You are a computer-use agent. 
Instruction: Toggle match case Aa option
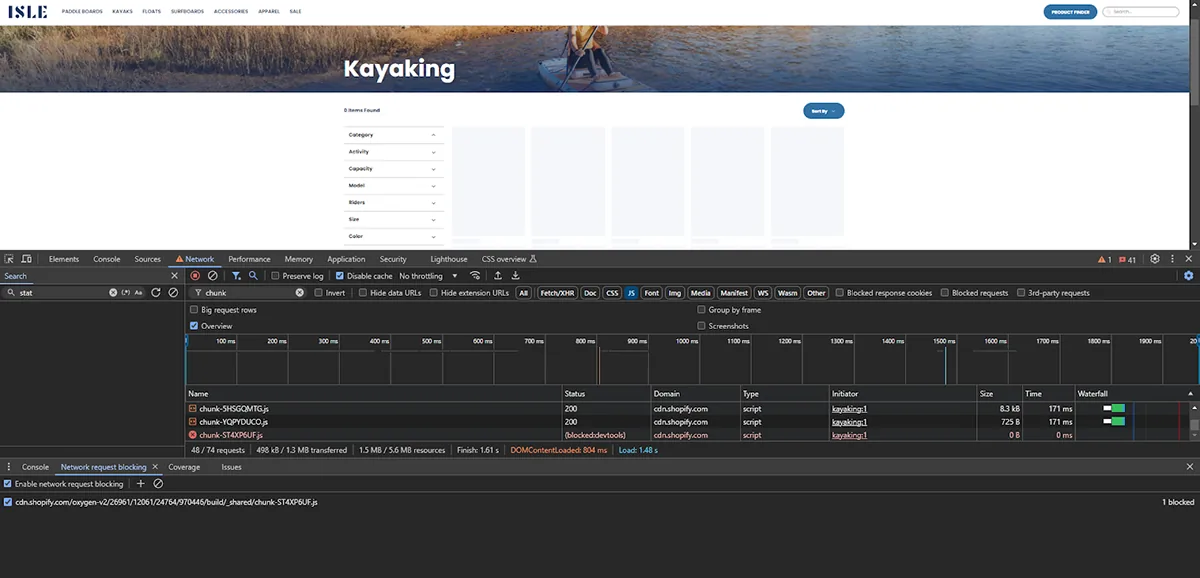coord(139,293)
